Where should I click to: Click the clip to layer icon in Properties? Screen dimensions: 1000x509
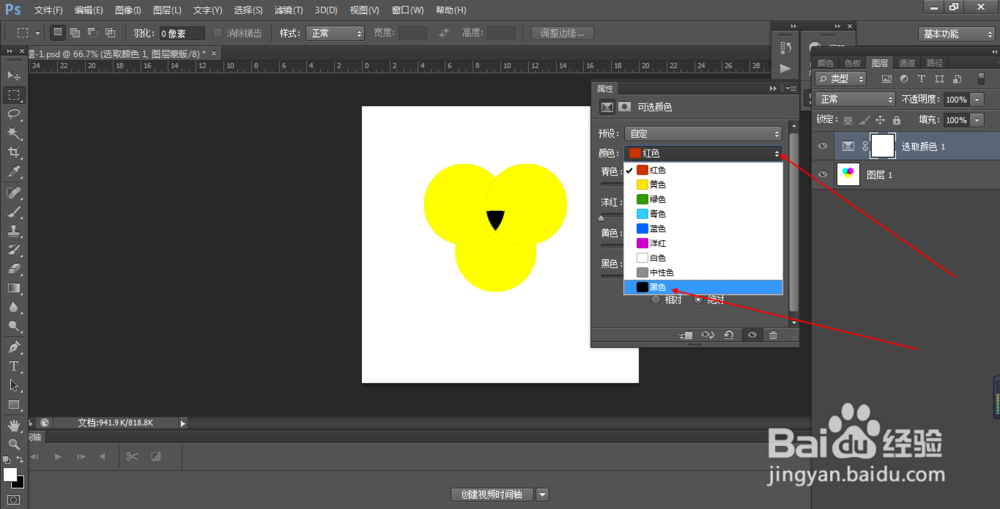[686, 336]
